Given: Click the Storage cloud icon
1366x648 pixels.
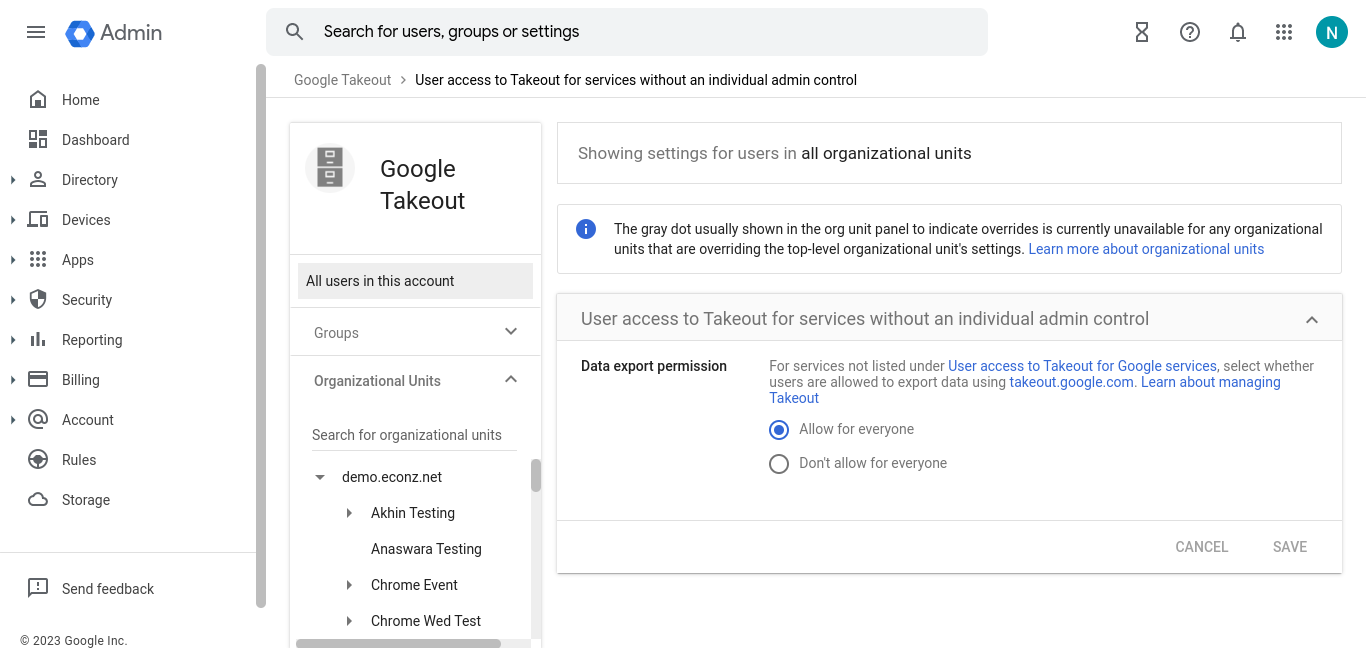Looking at the screenshot, I should [x=38, y=500].
